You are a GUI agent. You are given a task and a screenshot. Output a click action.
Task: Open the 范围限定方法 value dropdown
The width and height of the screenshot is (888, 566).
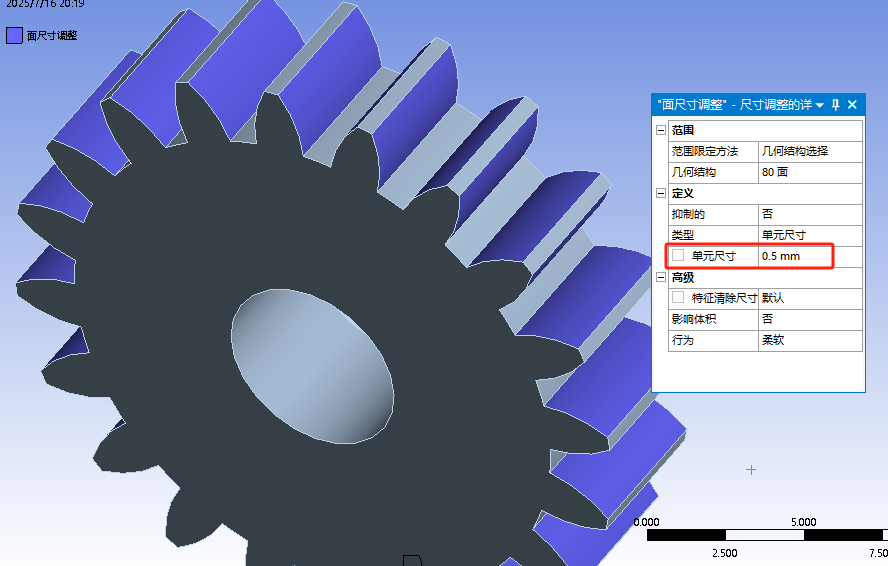pos(809,152)
